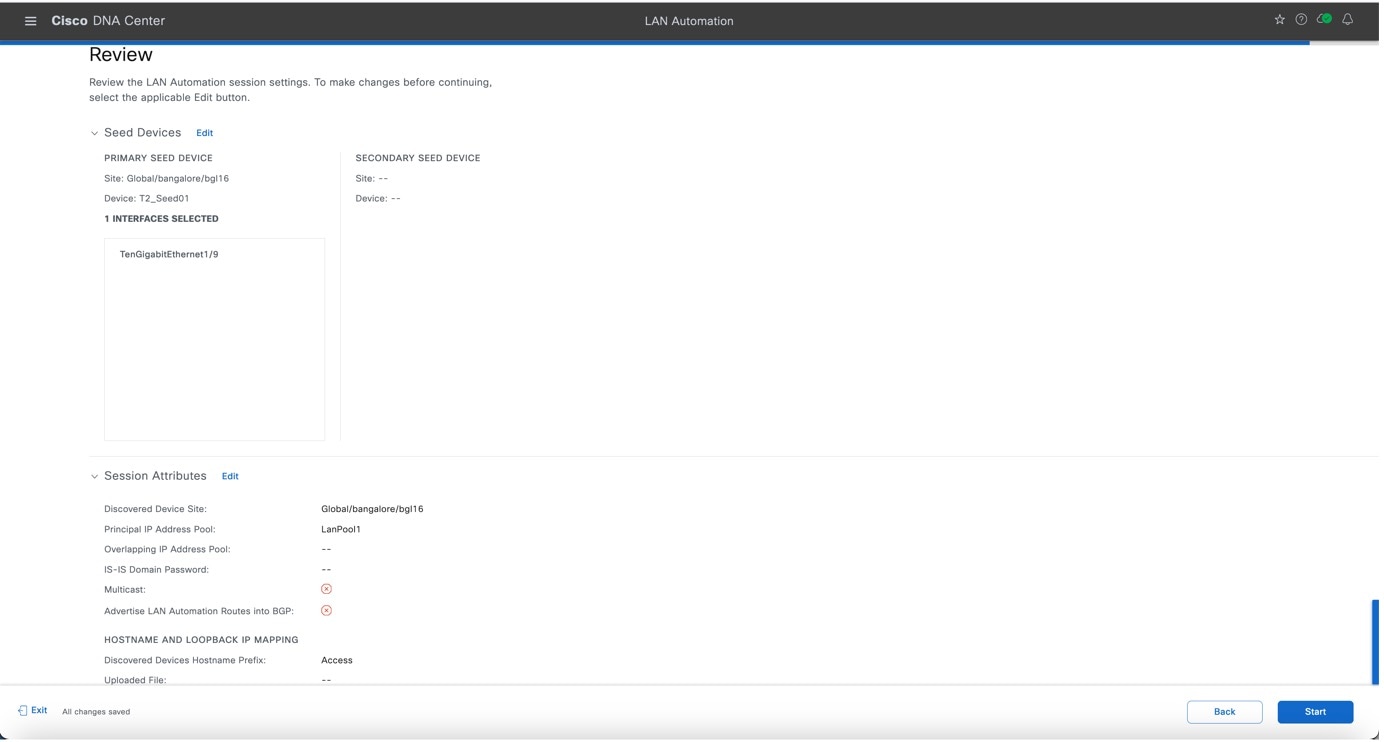Click the Overlapping IP Address Pool label
The image size is (1384, 742).
point(167,550)
